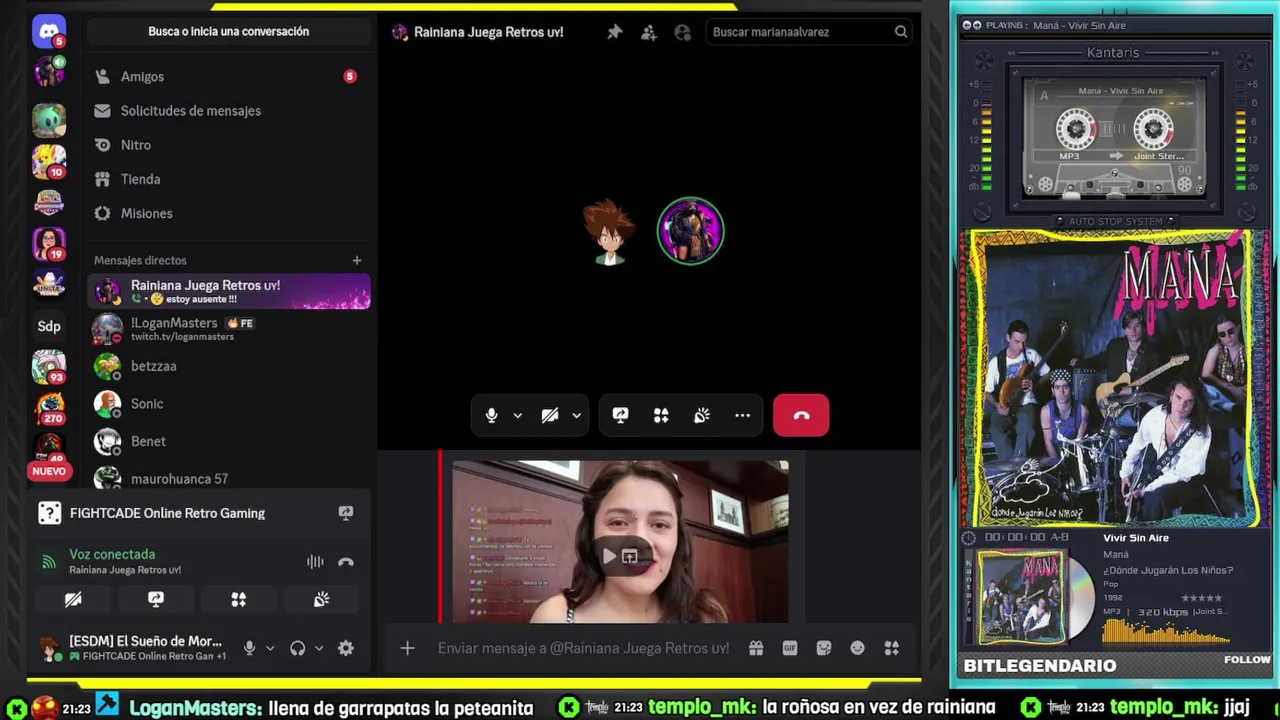Click Rainiana avatar in call area
1280x720 pixels.
[690, 231]
